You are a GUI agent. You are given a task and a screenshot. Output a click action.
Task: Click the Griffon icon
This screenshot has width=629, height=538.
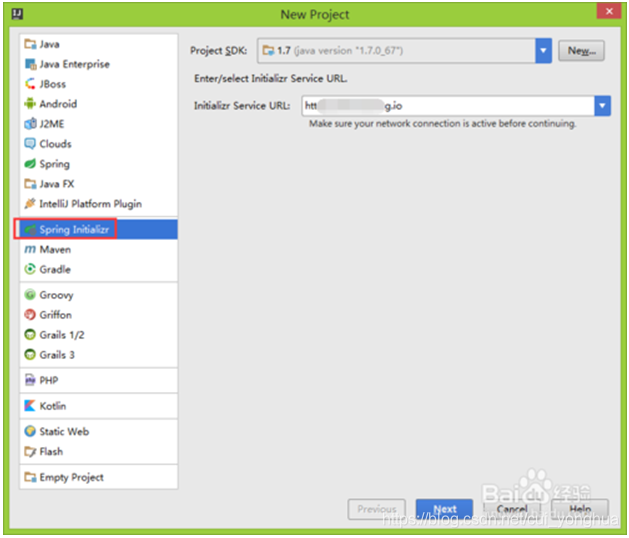pyautogui.click(x=30, y=315)
